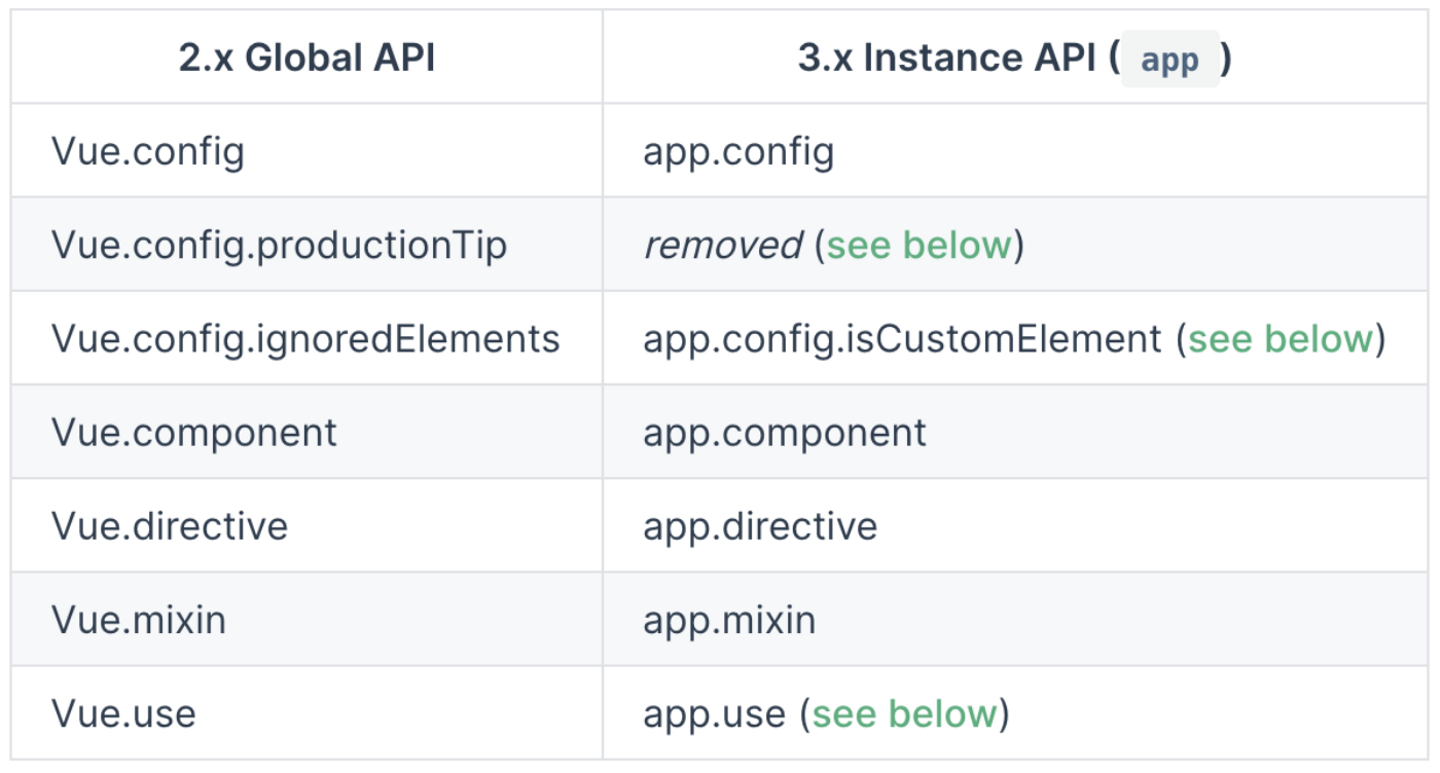Select the app.directive cell text
This screenshot has height=773, width=1440.
coord(760,526)
